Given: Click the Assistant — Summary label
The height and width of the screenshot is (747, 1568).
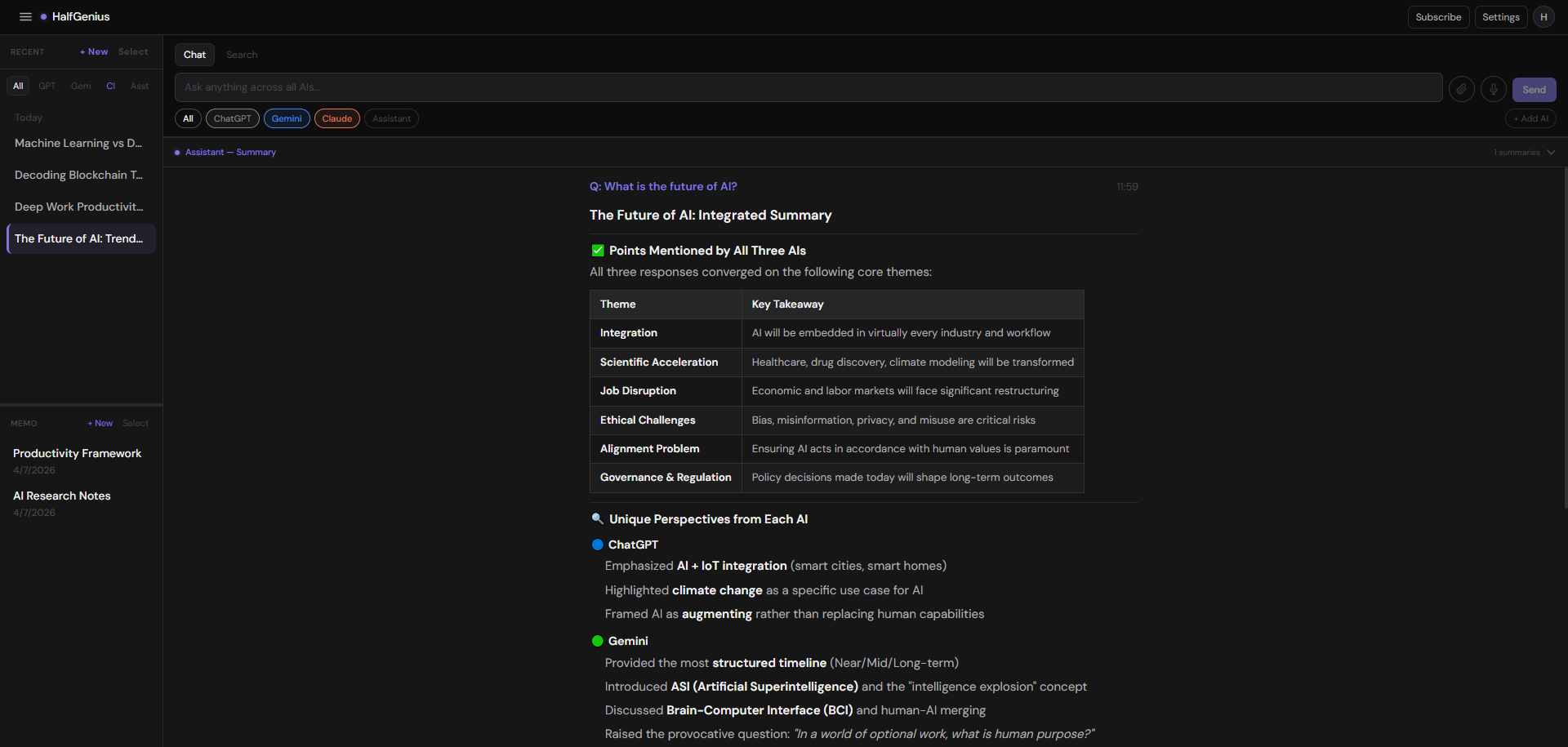Looking at the screenshot, I should click(230, 153).
